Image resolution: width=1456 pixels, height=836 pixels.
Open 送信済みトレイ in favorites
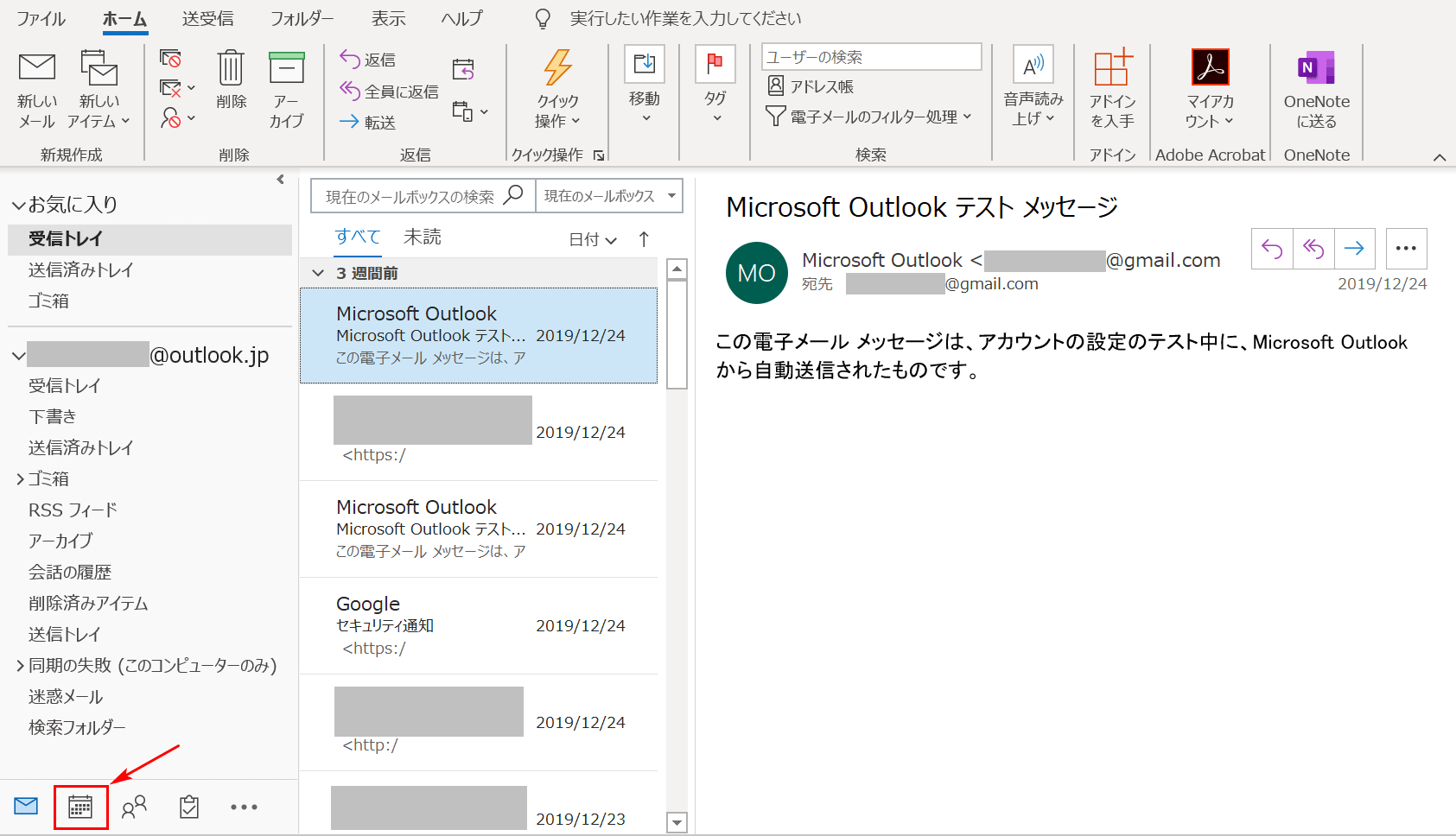pyautogui.click(x=80, y=270)
